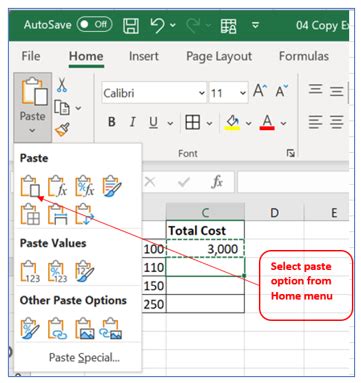Select the Formatting-only paste option

click(30, 328)
